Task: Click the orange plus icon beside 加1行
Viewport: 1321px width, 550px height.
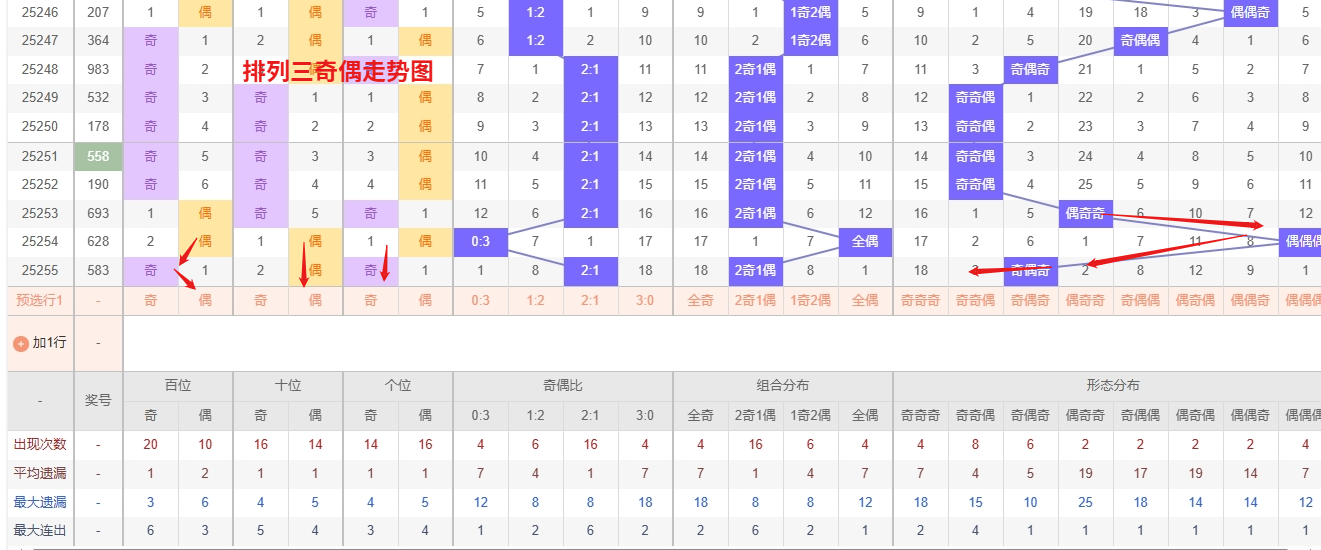Action: pos(20,343)
